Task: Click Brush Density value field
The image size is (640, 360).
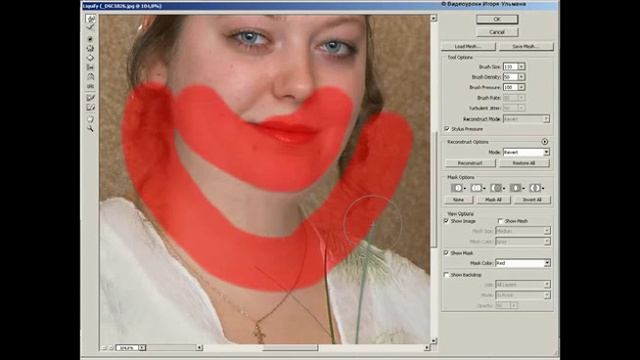Action: coord(510,77)
